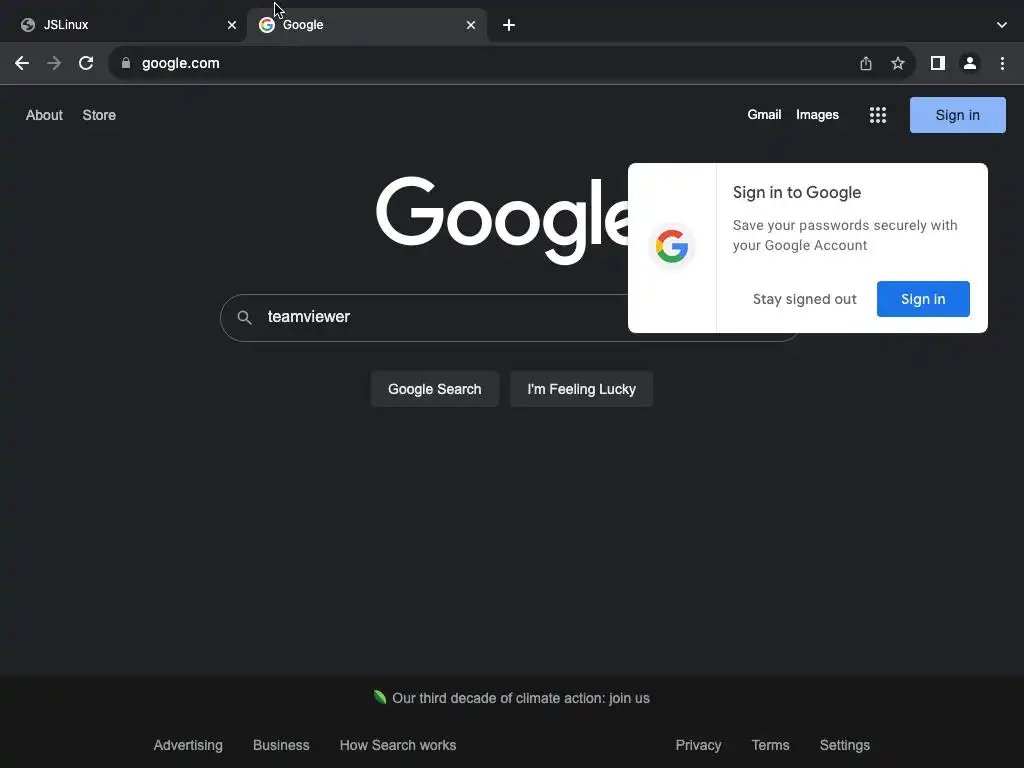Choose Stay signed out in the popup
1024x768 pixels.
point(805,299)
